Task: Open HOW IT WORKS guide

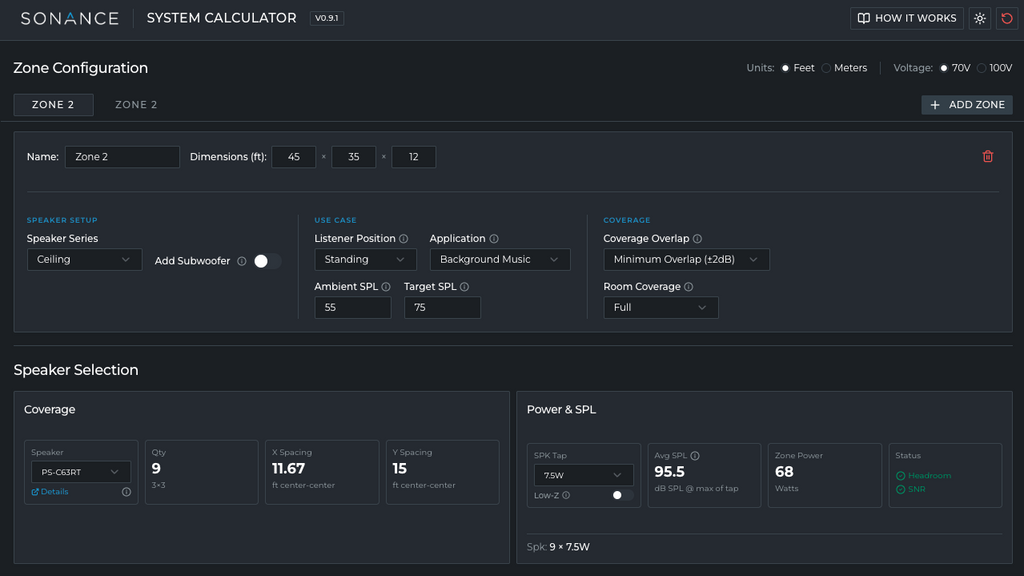Action: tap(906, 18)
